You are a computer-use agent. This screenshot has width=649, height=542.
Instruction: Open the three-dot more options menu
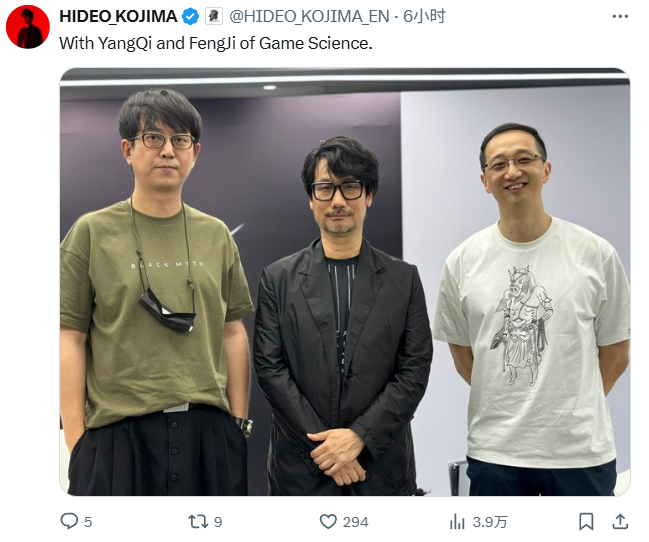coord(620,17)
